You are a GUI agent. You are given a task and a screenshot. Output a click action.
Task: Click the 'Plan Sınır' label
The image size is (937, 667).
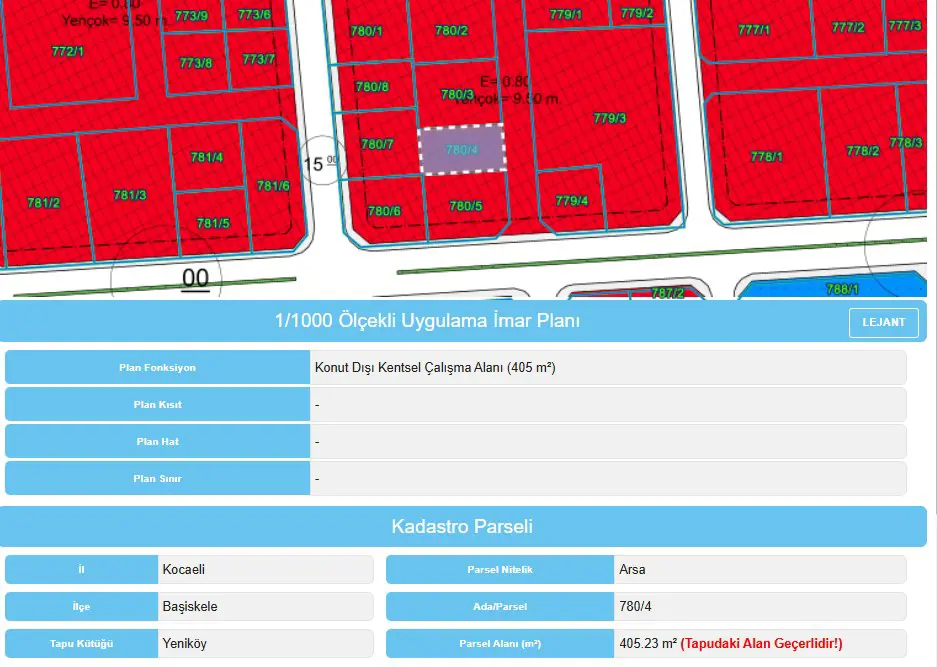pyautogui.click(x=157, y=479)
